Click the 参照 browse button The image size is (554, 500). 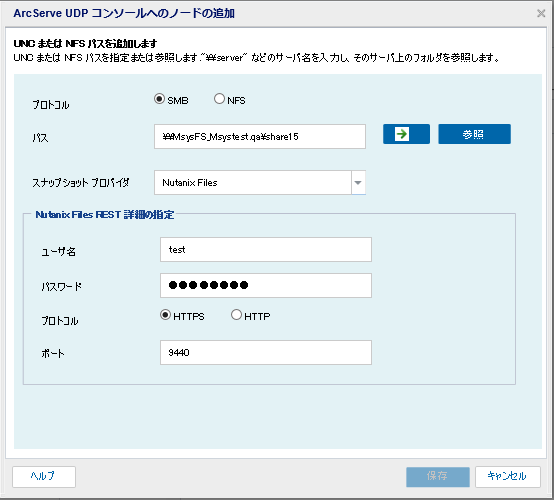point(475,134)
